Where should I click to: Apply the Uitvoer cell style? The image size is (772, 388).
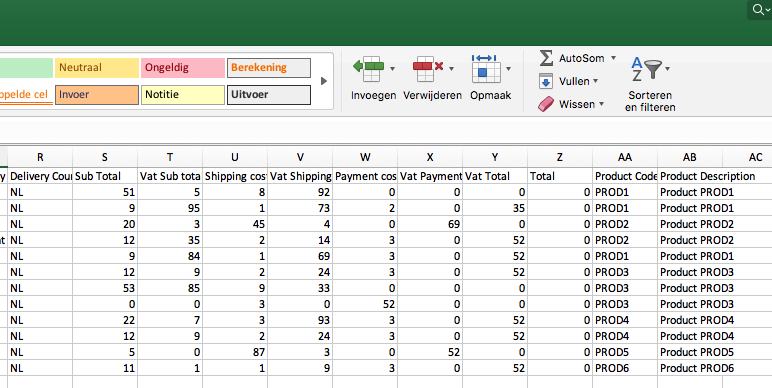[x=269, y=95]
